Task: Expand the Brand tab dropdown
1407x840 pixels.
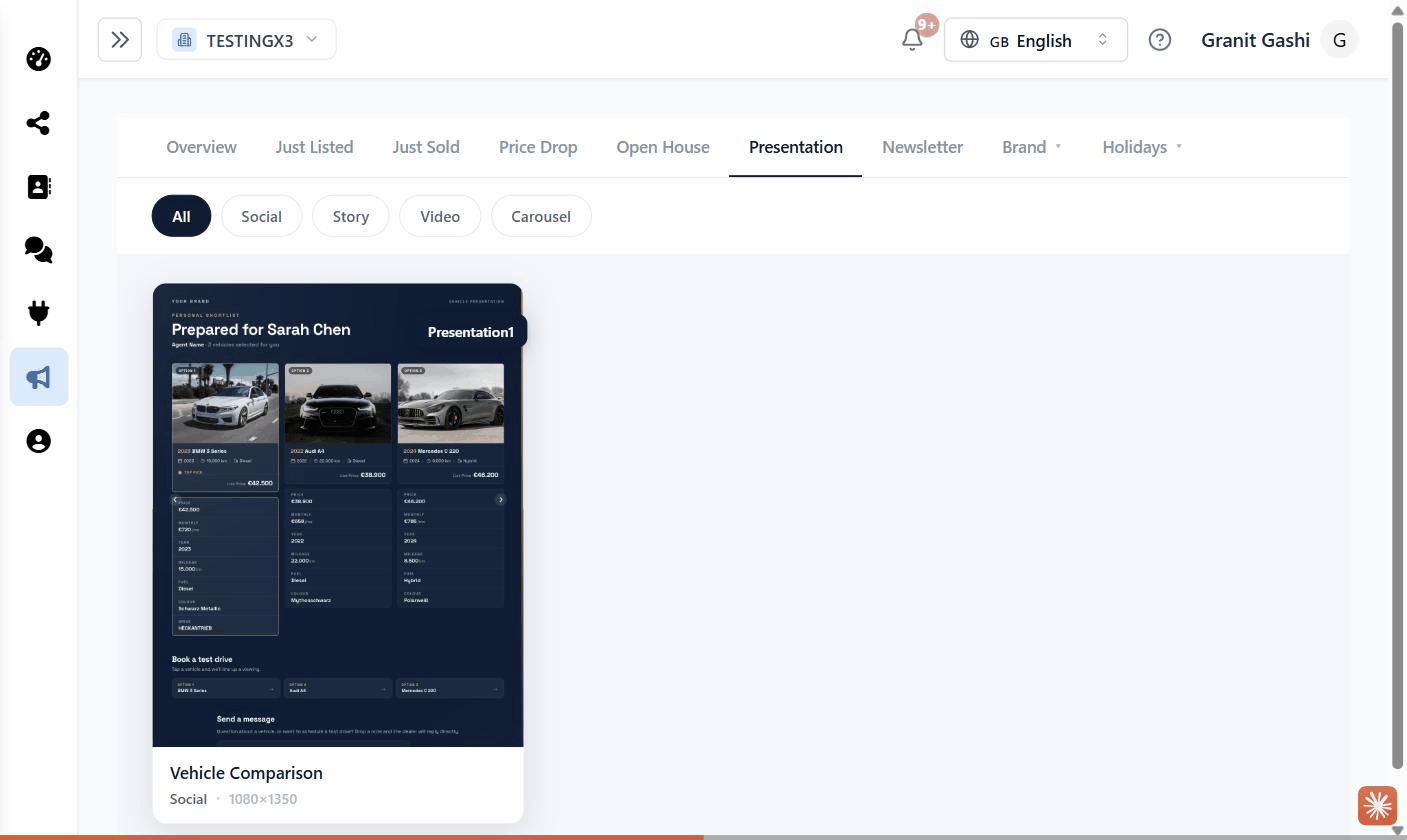Action: tap(1031, 147)
